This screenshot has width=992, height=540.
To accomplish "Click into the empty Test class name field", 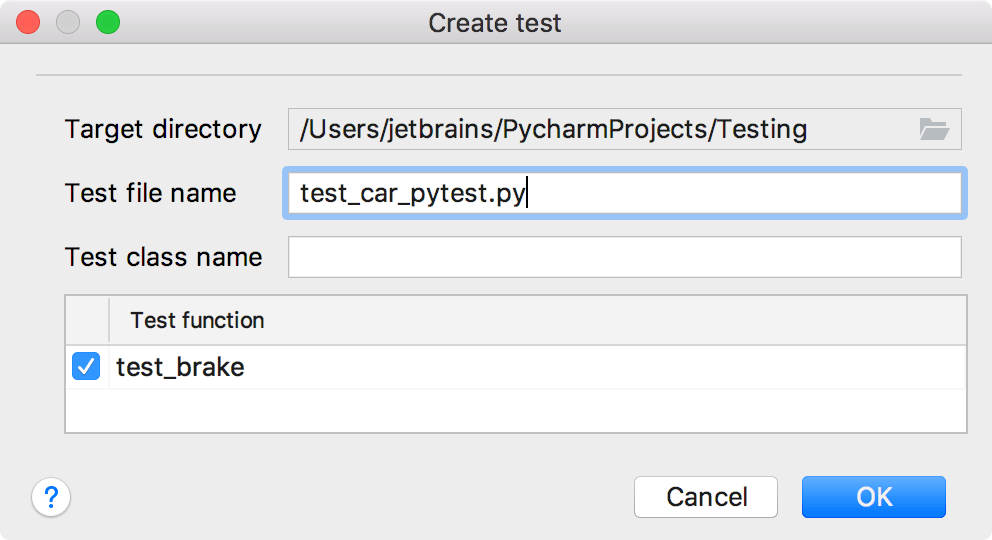I will point(625,257).
